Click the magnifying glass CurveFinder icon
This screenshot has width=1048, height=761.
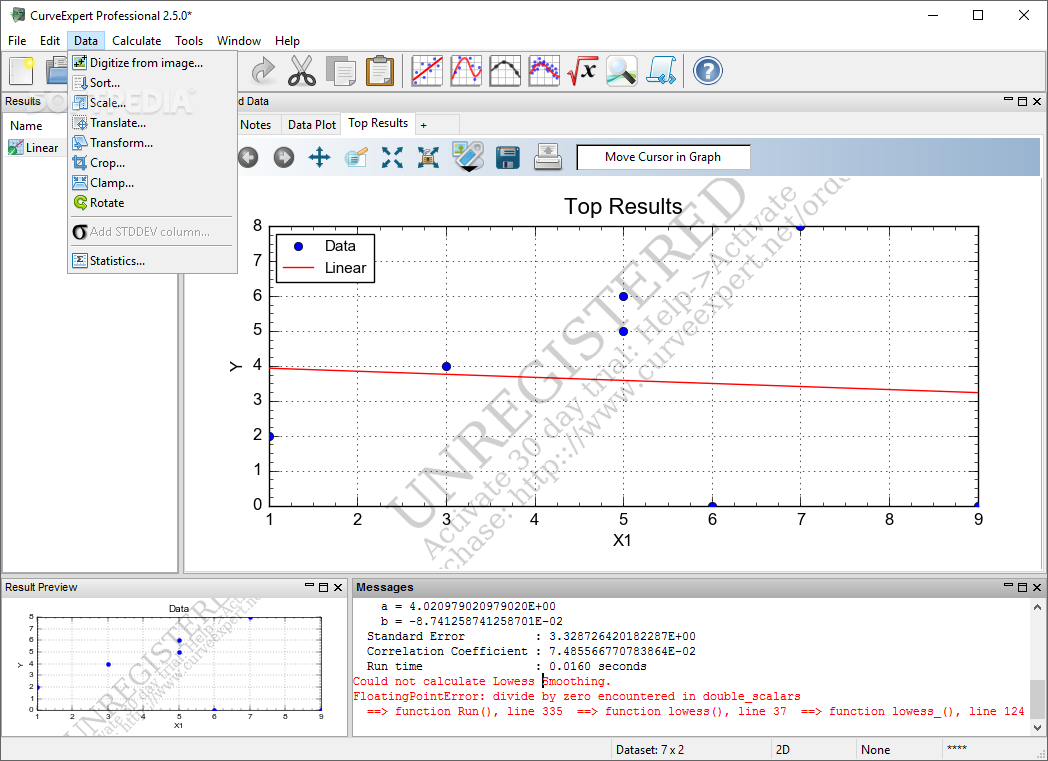pyautogui.click(x=622, y=71)
